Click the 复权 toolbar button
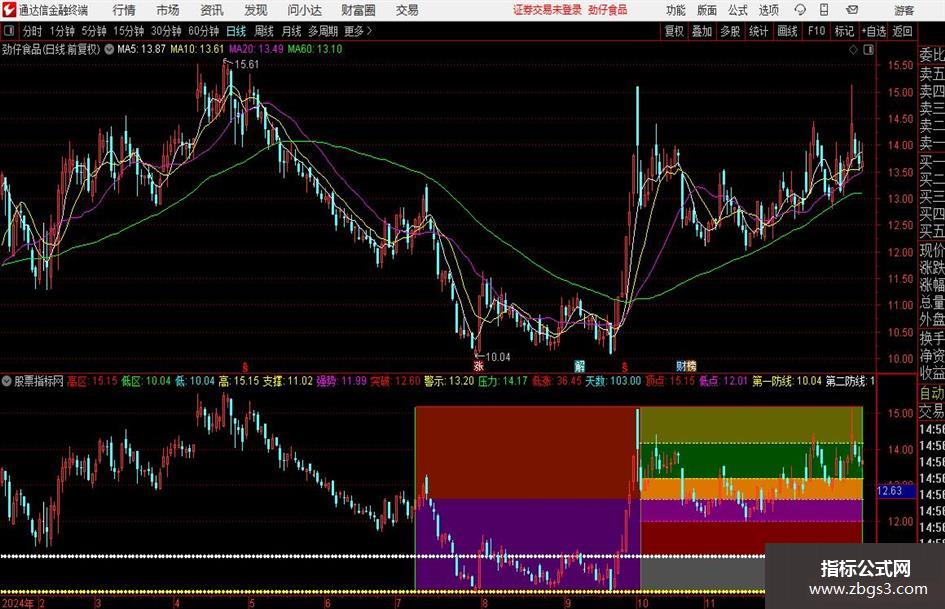 click(674, 31)
